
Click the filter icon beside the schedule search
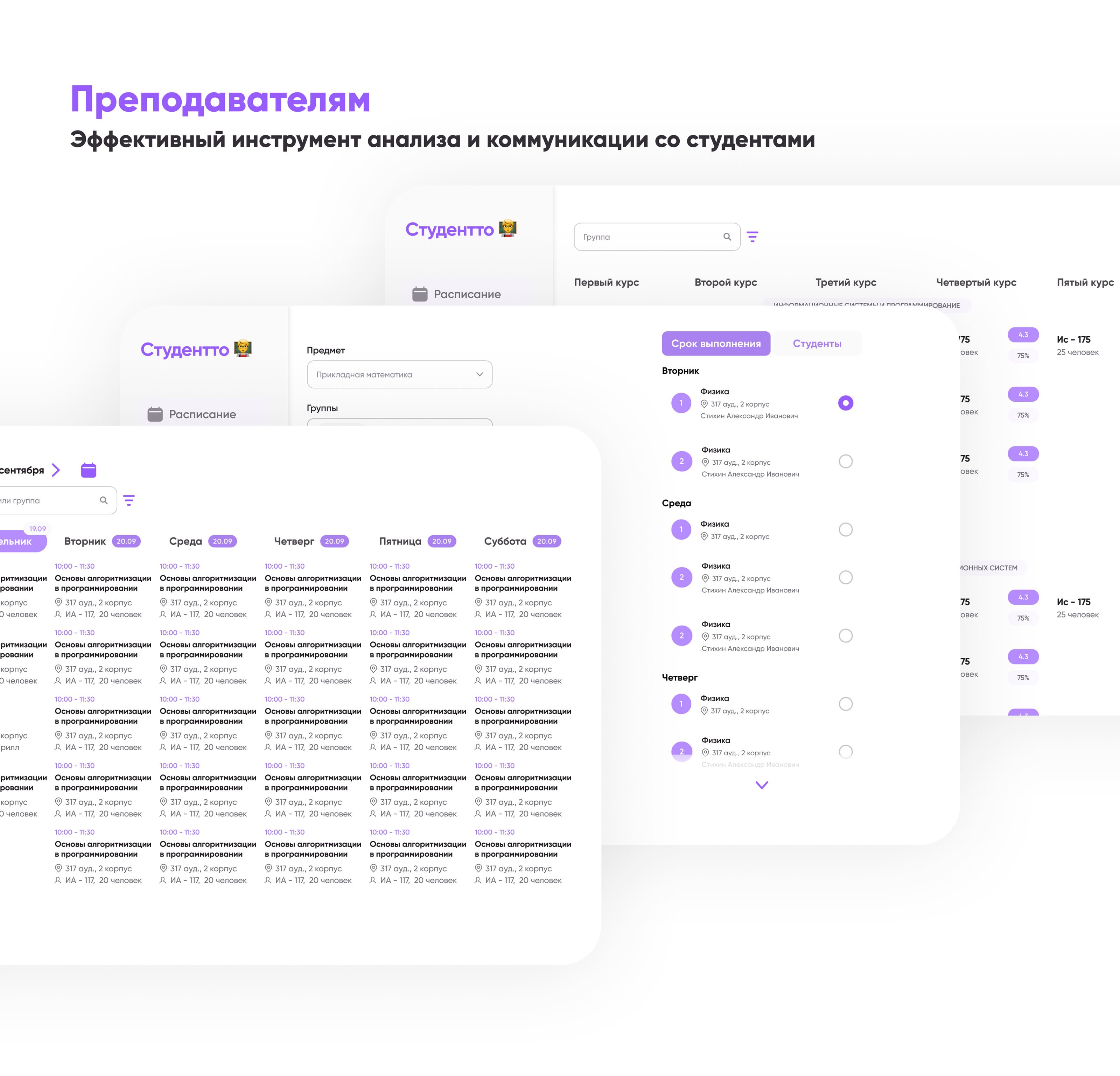pos(129,501)
